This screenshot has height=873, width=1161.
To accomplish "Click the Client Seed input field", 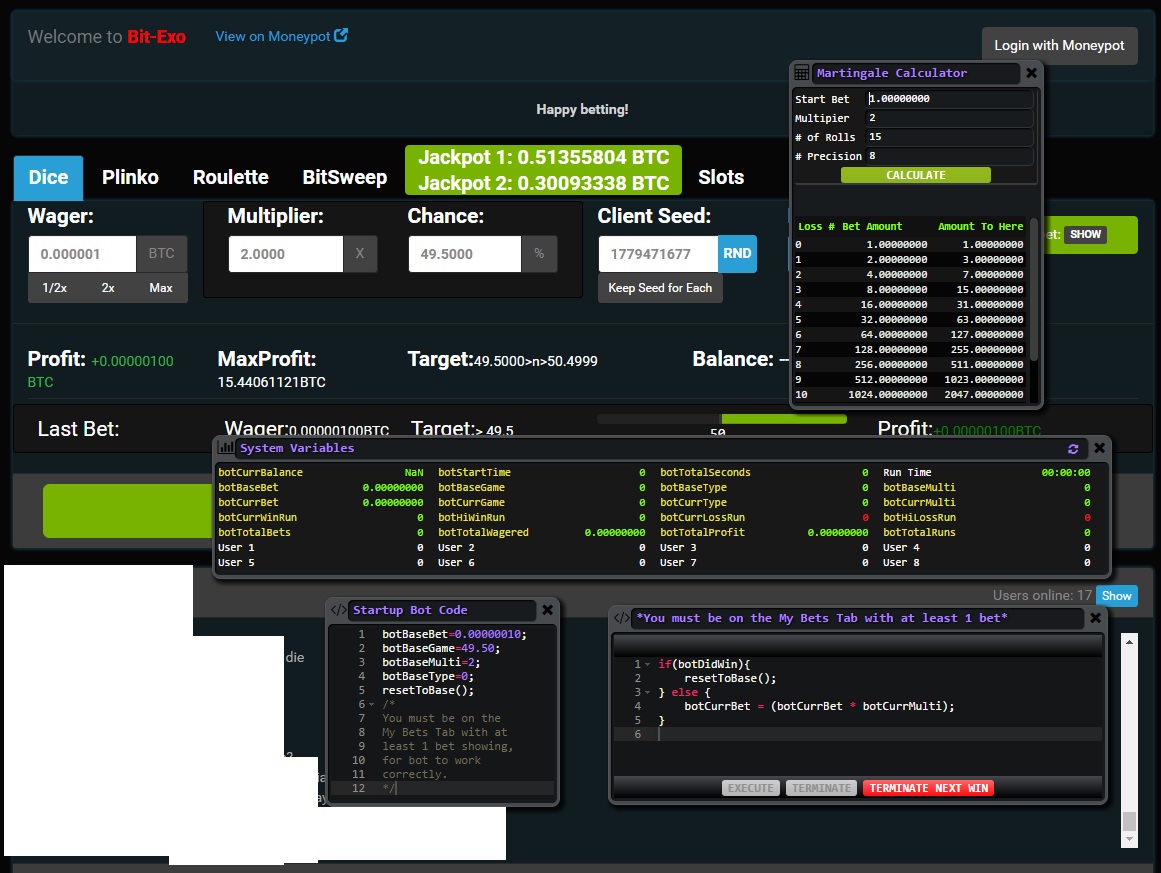I will pos(658,254).
